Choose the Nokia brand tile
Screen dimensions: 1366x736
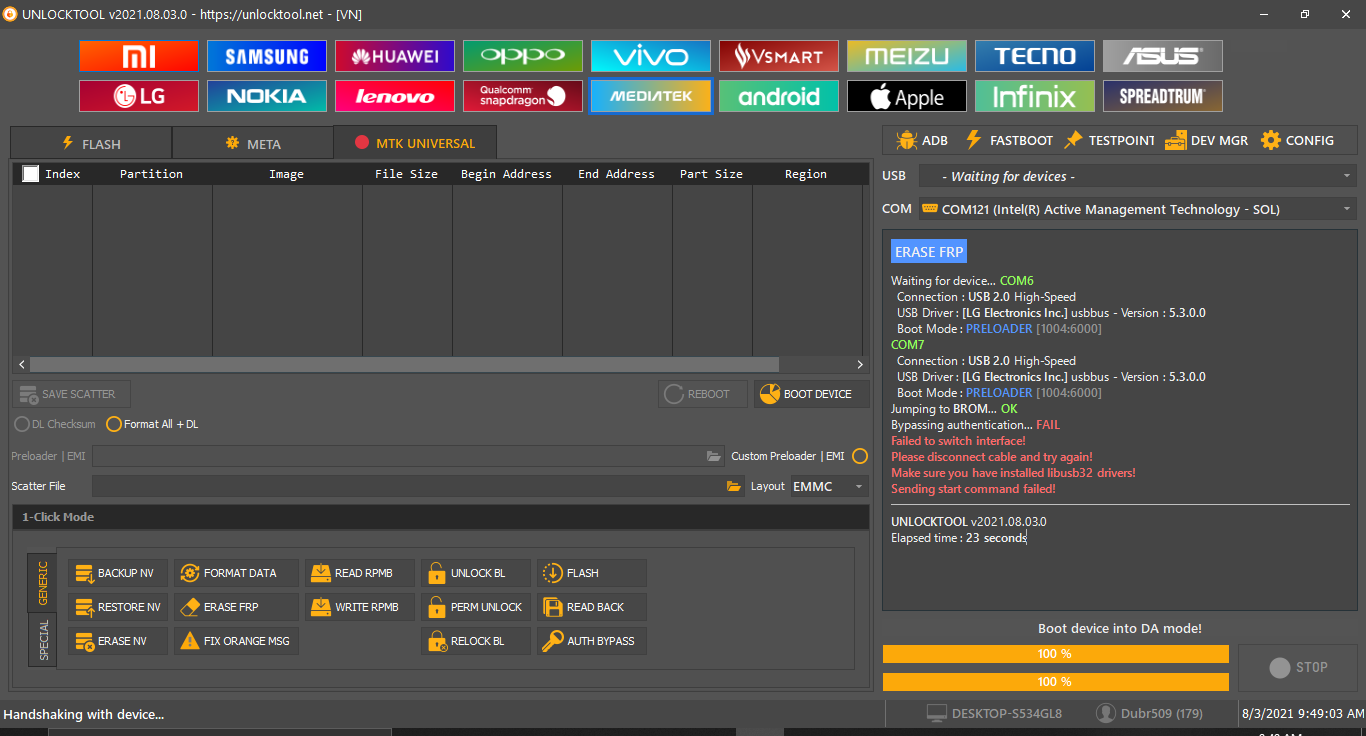267,96
